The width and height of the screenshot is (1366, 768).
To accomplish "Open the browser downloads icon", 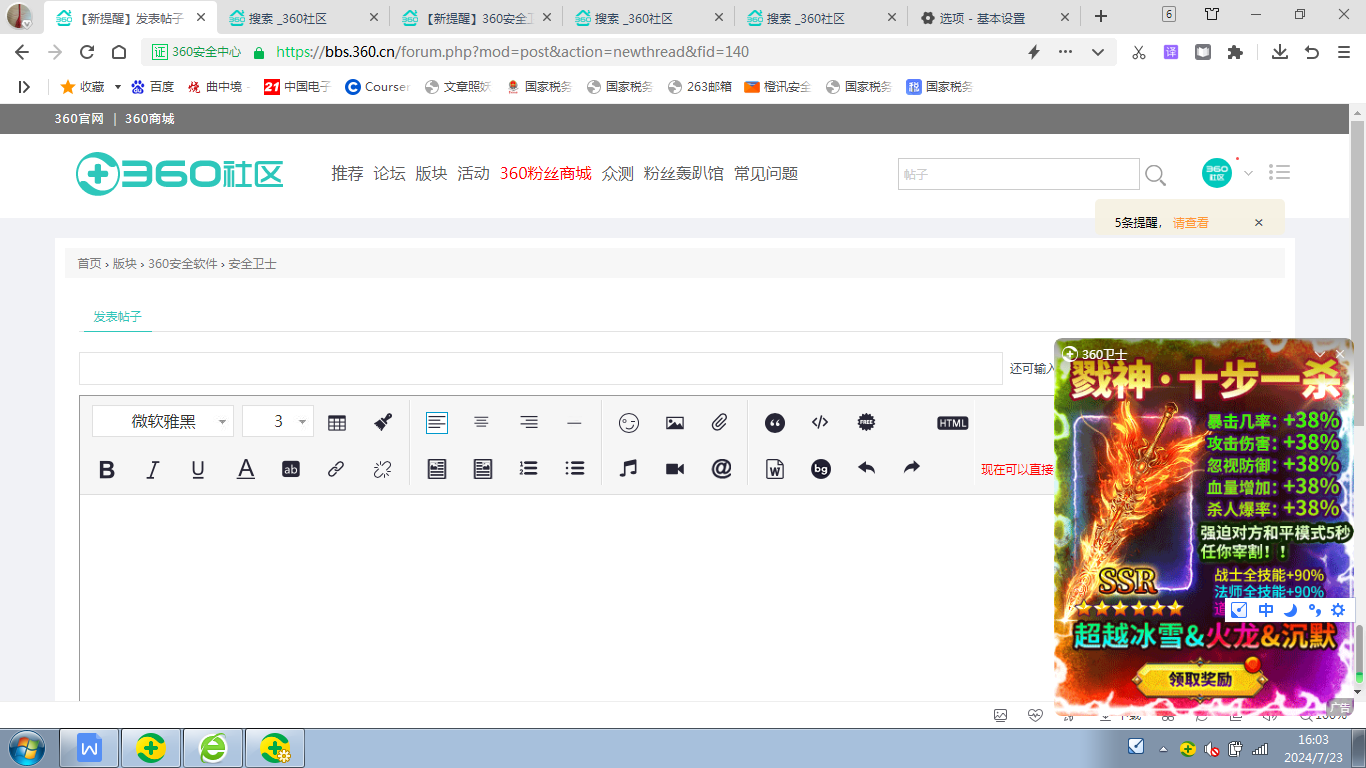I will click(1279, 52).
